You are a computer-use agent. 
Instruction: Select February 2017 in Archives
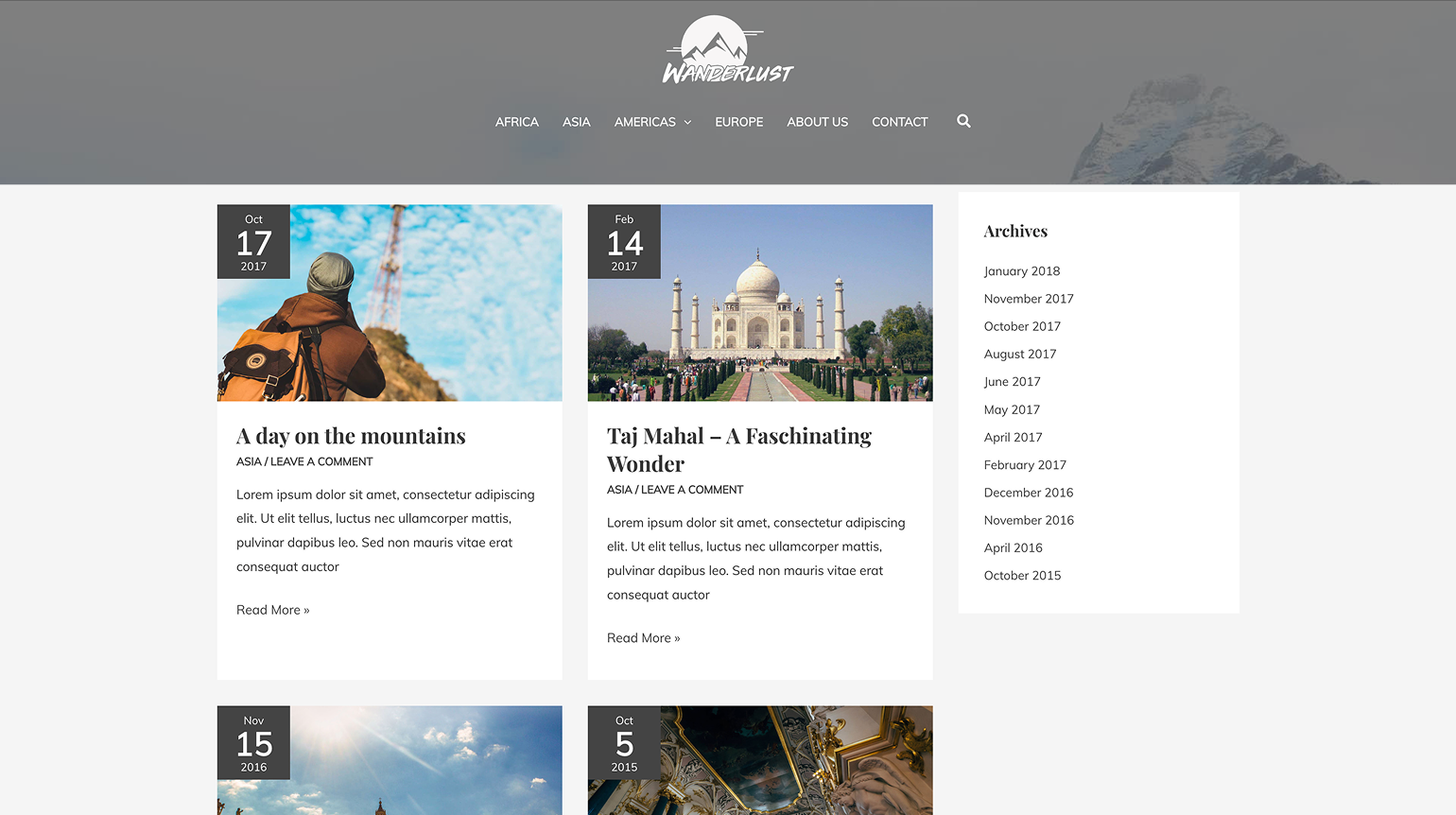point(1025,465)
